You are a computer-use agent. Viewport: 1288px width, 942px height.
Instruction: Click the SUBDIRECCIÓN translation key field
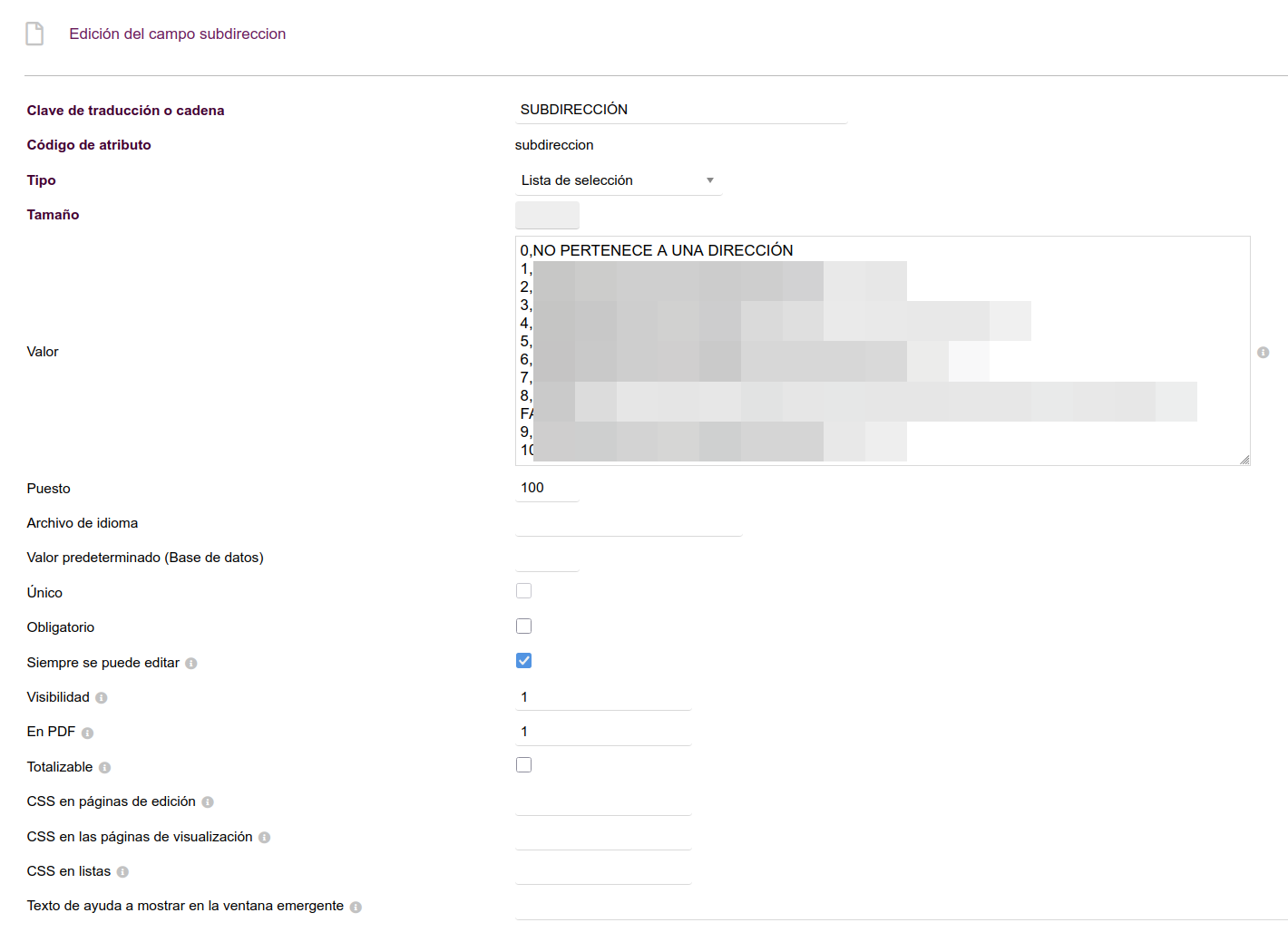click(x=680, y=110)
